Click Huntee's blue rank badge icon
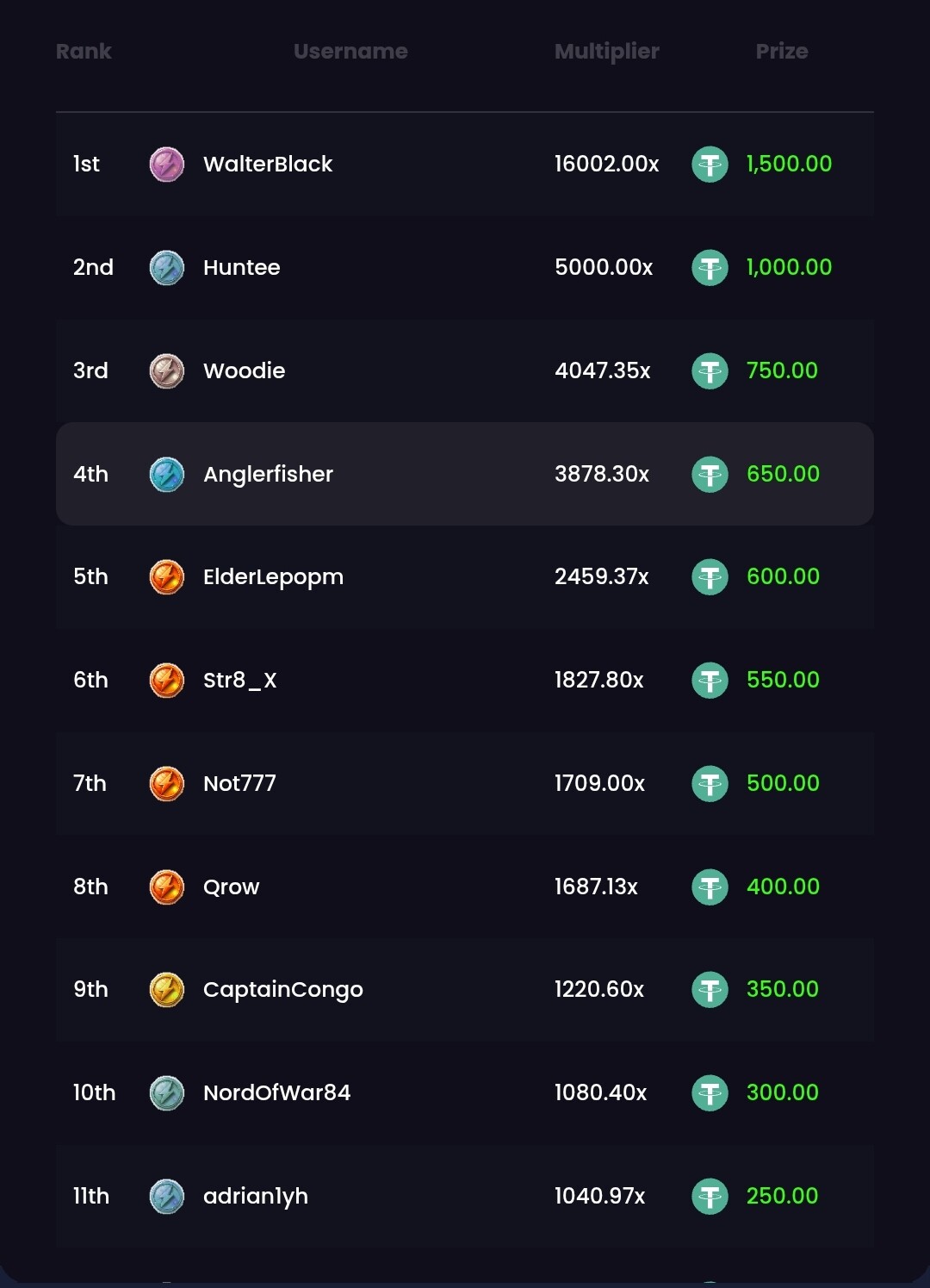The height and width of the screenshot is (1288, 930). coord(167,268)
